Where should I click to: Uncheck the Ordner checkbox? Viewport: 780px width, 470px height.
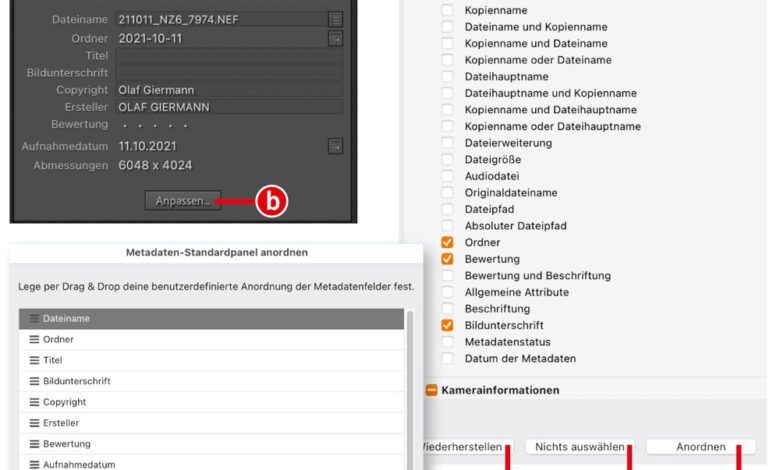[x=447, y=242]
